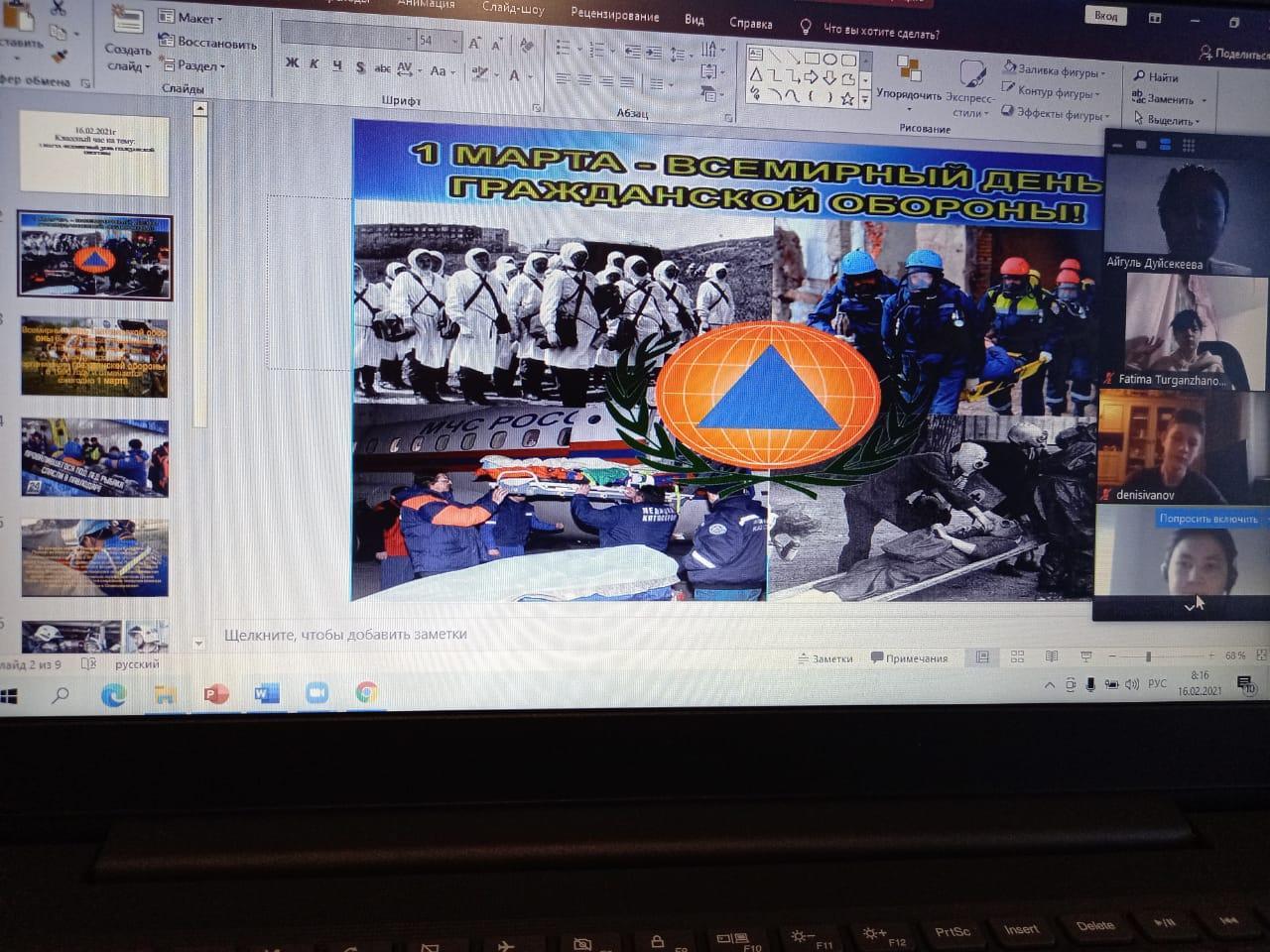This screenshot has width=1270, height=952.
Task: Toggle Italic (К) text formatting
Action: pos(315,64)
